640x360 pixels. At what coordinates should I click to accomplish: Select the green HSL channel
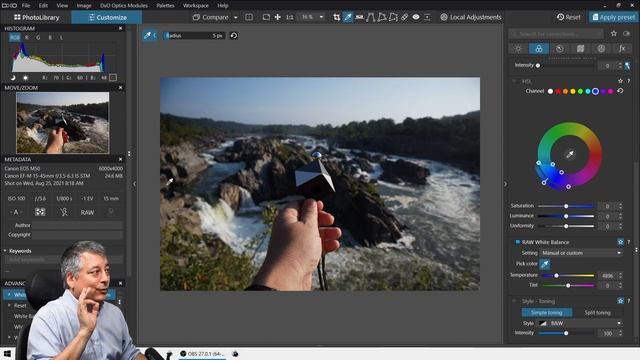580,91
